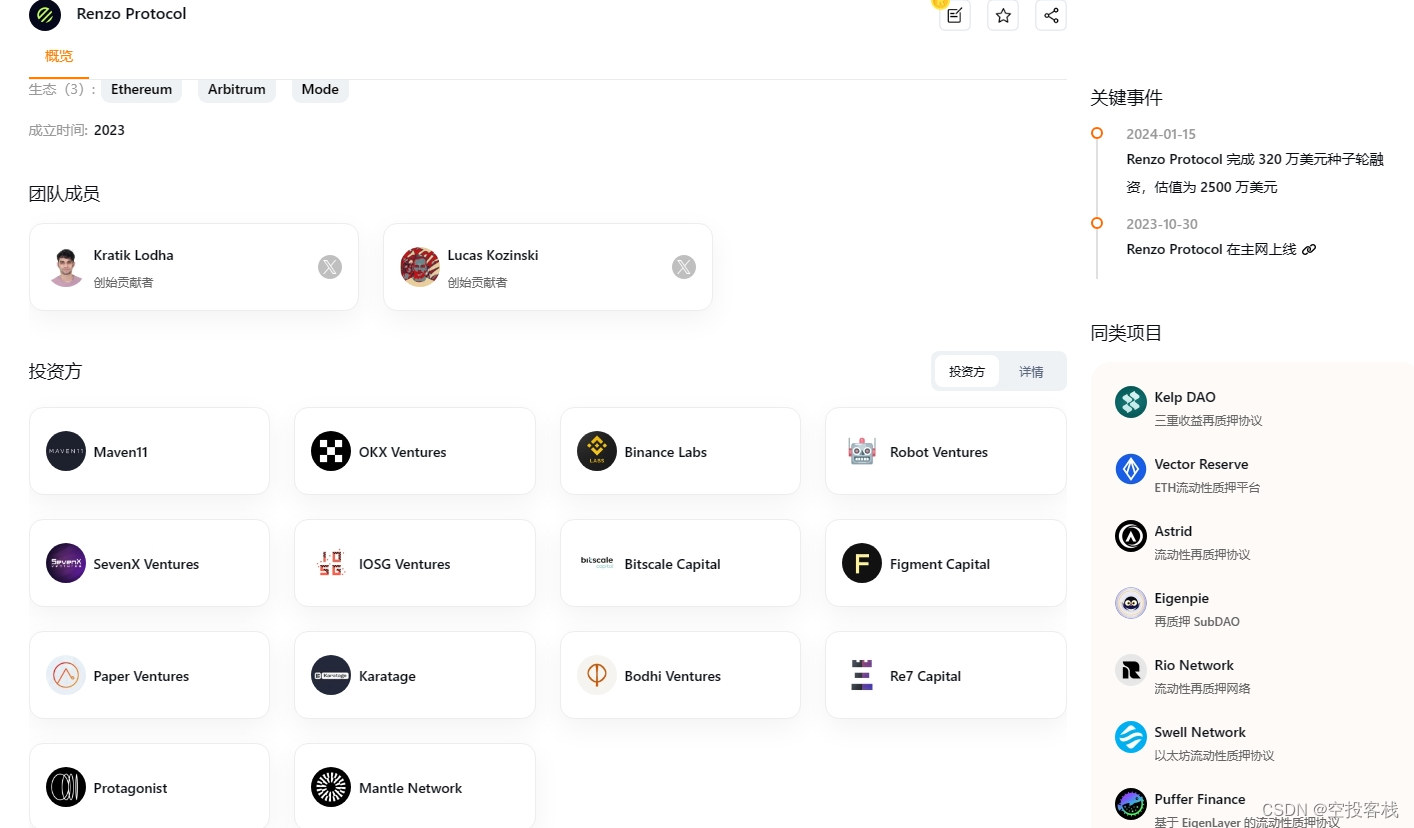Select the Ethereum ecosystem tag
The width and height of the screenshot is (1414, 828).
[x=142, y=89]
